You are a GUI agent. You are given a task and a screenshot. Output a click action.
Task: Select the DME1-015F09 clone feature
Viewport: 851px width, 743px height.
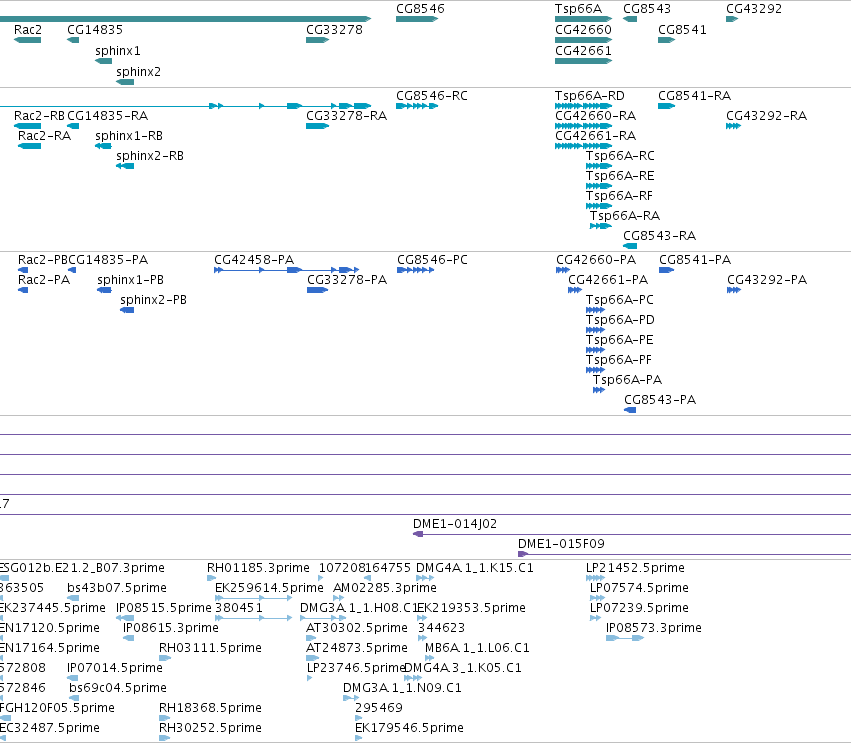point(684,554)
